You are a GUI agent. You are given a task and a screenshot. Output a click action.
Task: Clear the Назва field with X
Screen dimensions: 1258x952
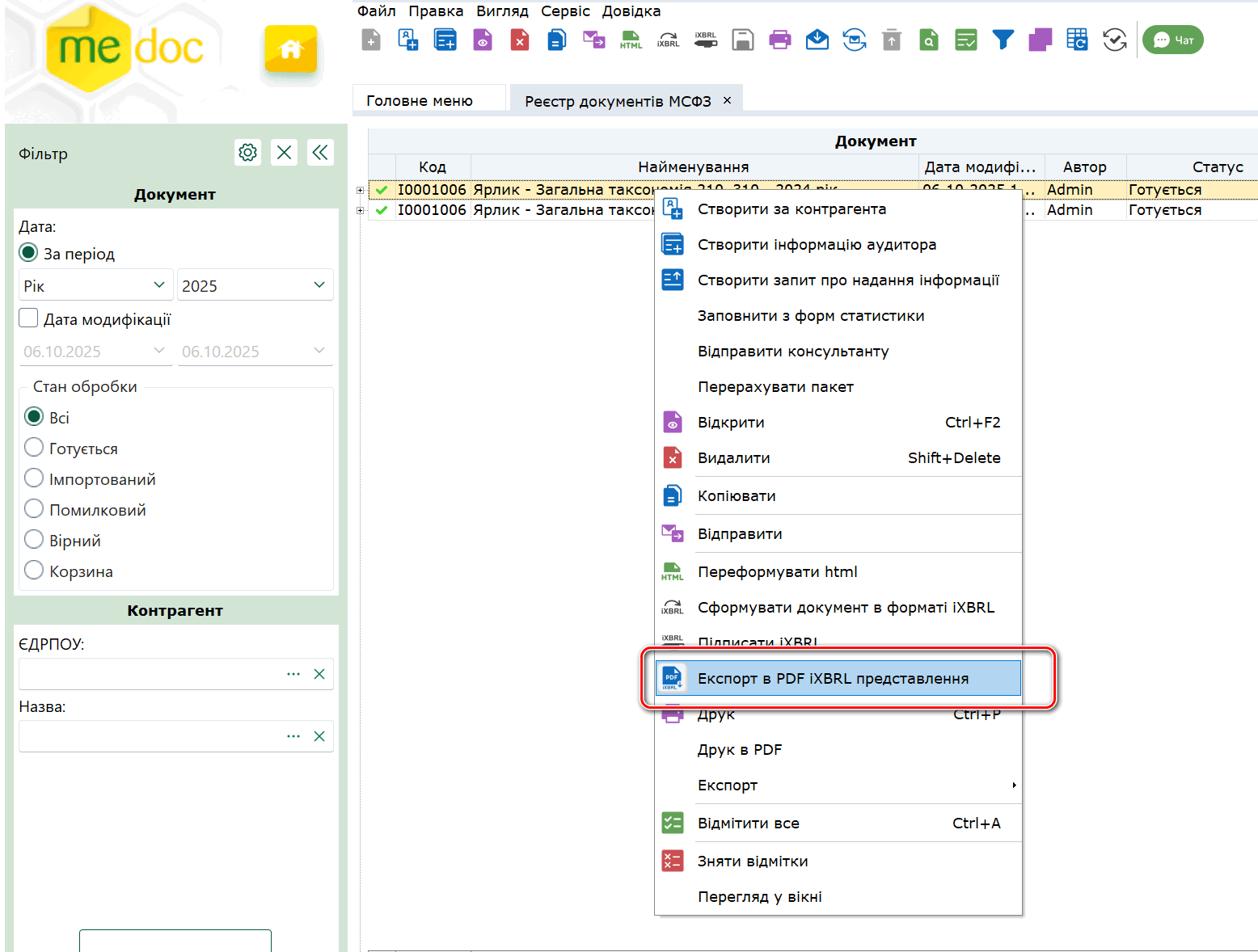pyautogui.click(x=319, y=736)
